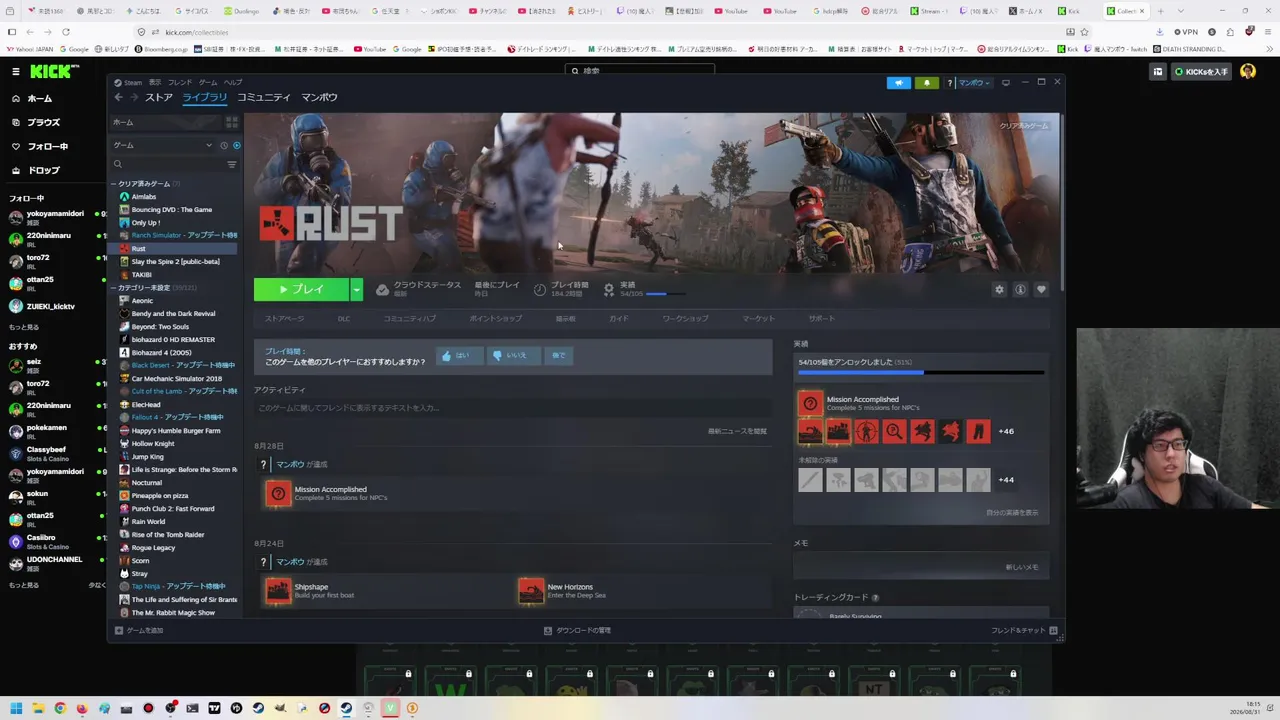1280x720 pixels.
Task: Open the フレンド menu
Action: (180, 82)
